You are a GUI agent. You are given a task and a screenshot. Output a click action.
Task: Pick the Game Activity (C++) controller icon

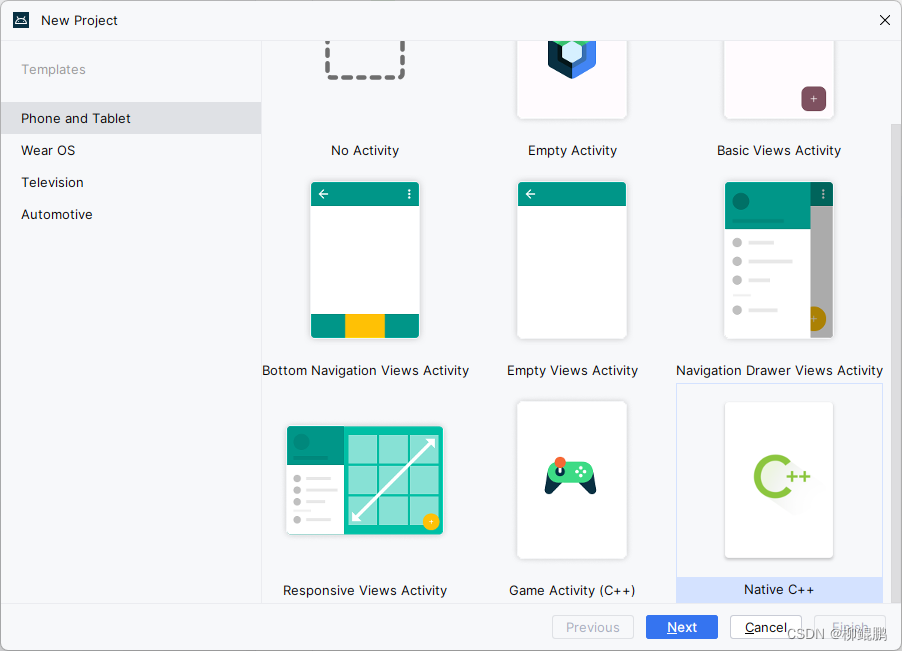tap(571, 480)
